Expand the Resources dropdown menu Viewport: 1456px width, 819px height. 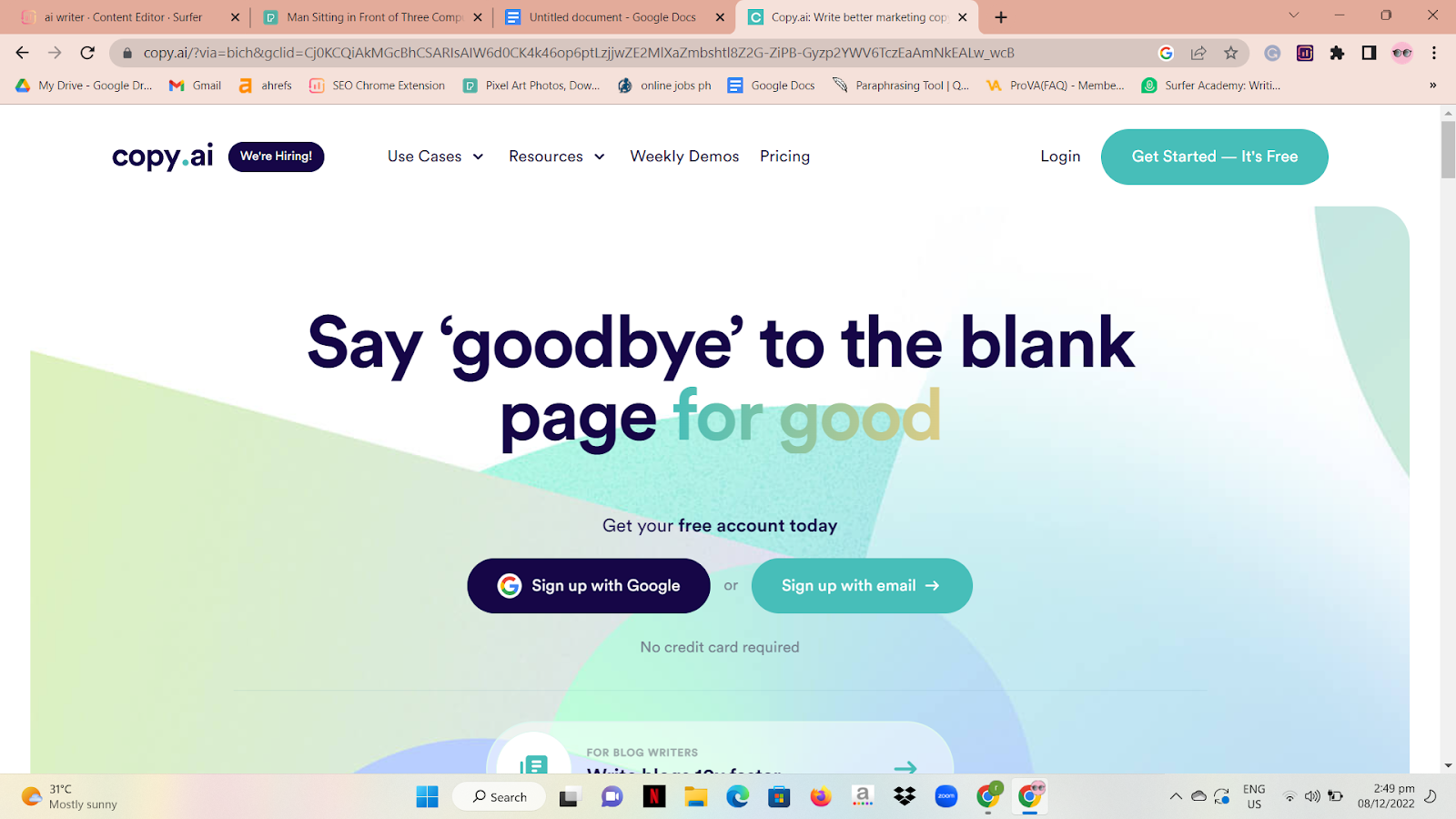click(x=557, y=157)
